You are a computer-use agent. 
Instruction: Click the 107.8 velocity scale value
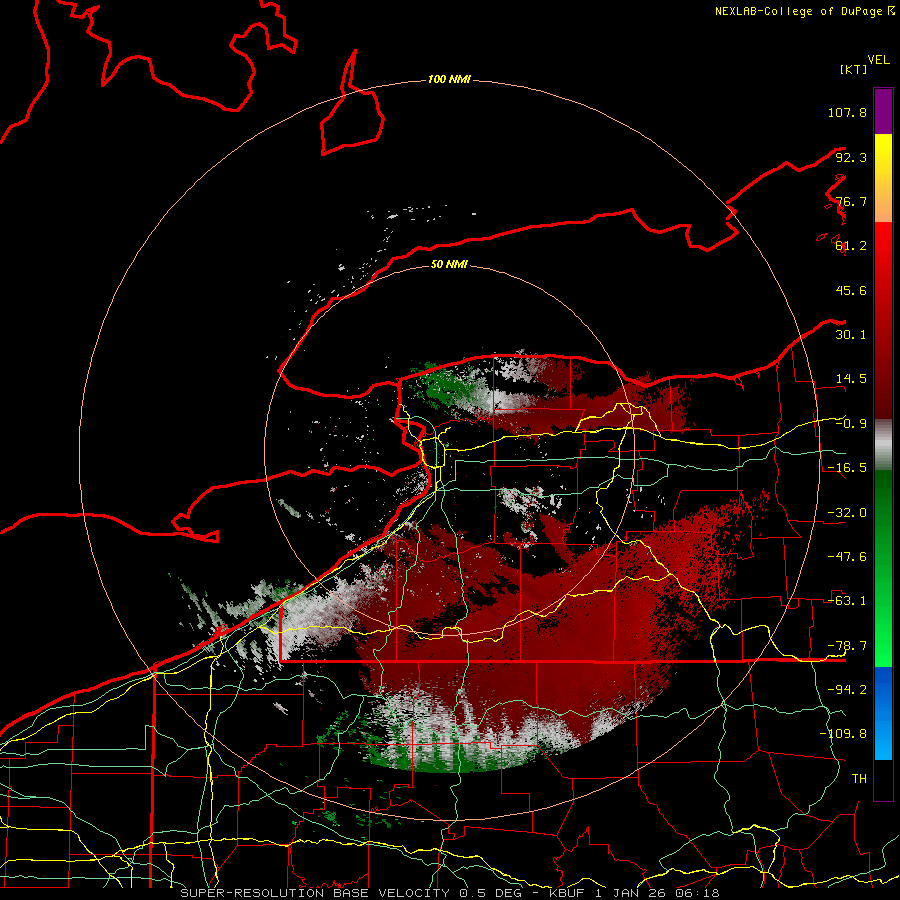tap(847, 112)
